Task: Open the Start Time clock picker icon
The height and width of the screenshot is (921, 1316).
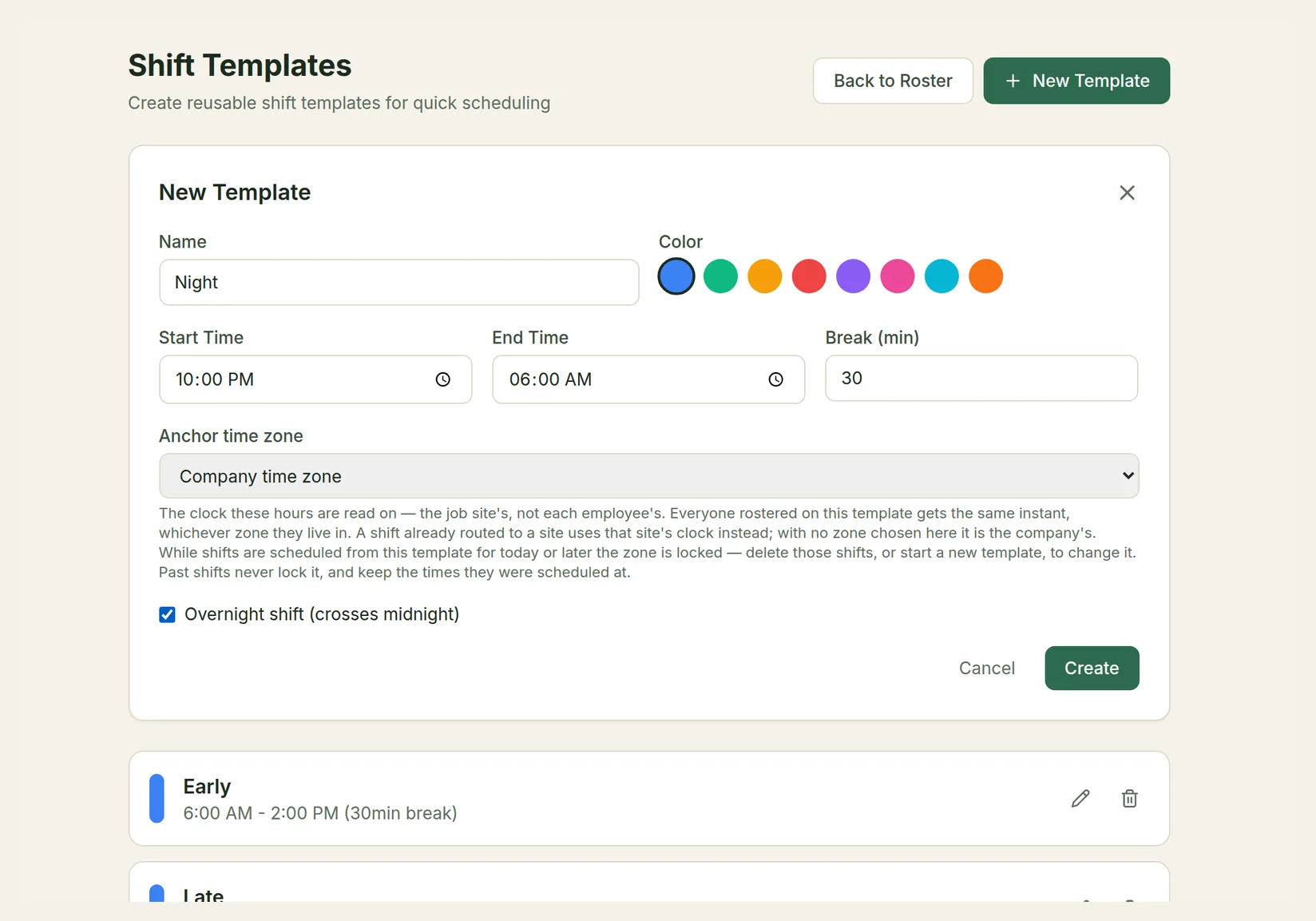Action: [x=443, y=379]
